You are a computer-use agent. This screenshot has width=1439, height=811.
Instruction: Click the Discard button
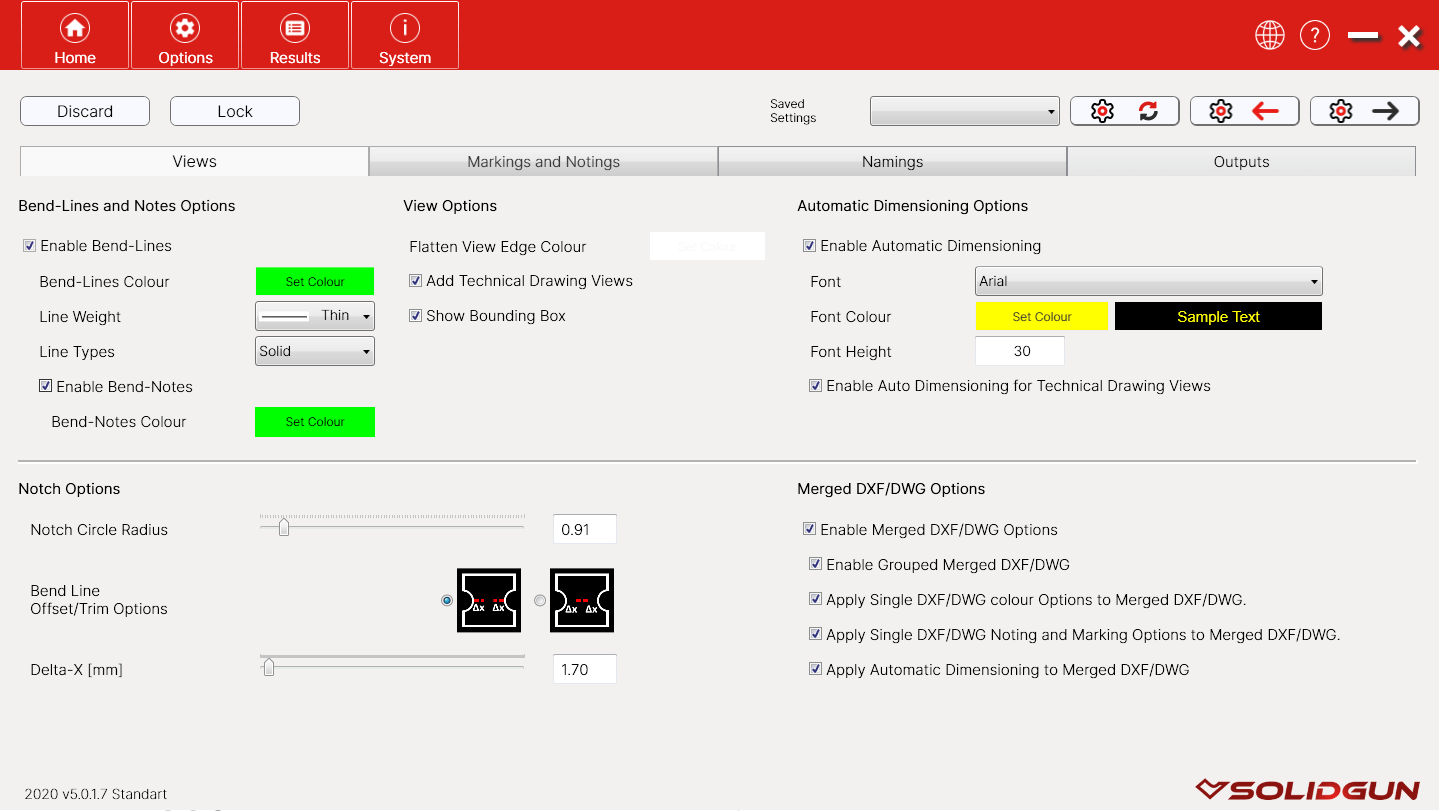coord(85,111)
